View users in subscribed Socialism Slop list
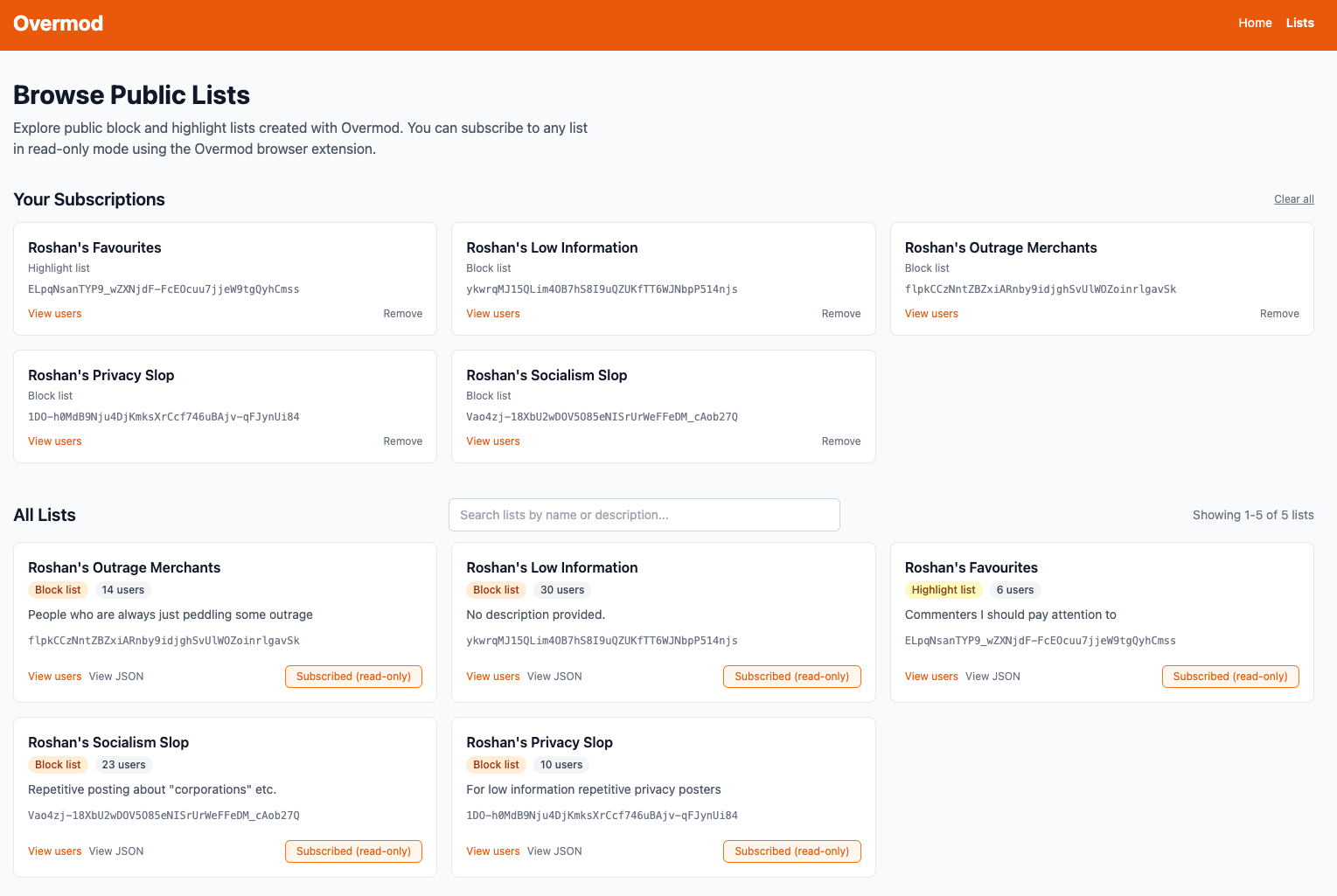Viewport: 1337px width, 896px height. point(492,441)
